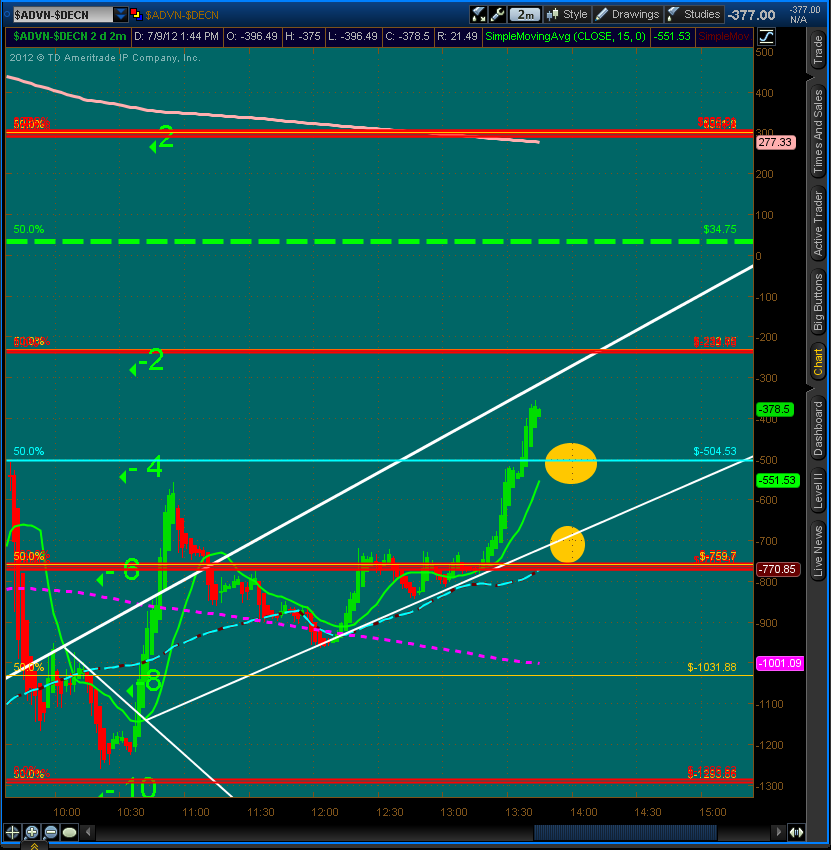The image size is (831, 850).
Task: Click the scroll right arrow on time scrollbar
Action: 778,832
